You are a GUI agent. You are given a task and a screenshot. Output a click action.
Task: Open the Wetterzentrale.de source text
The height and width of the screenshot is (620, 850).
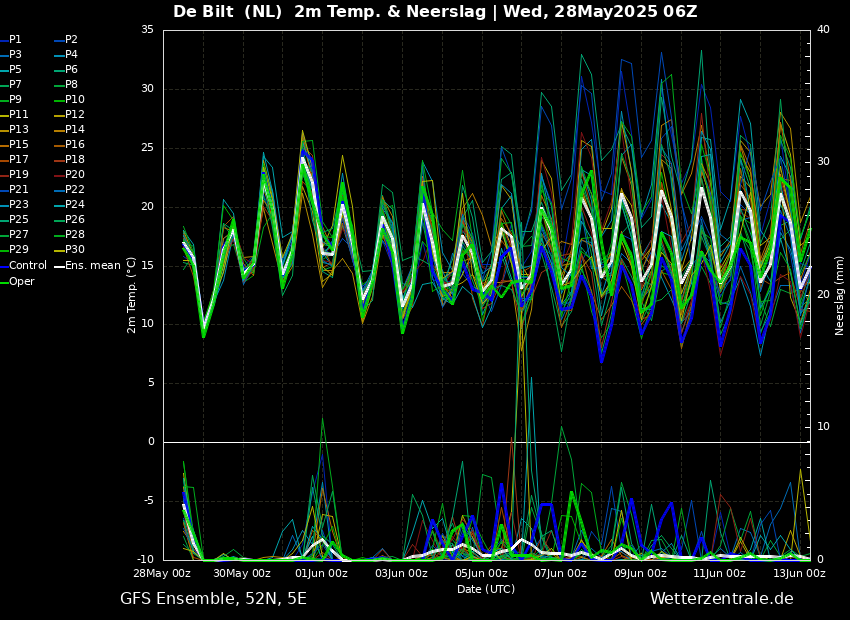(x=721, y=599)
